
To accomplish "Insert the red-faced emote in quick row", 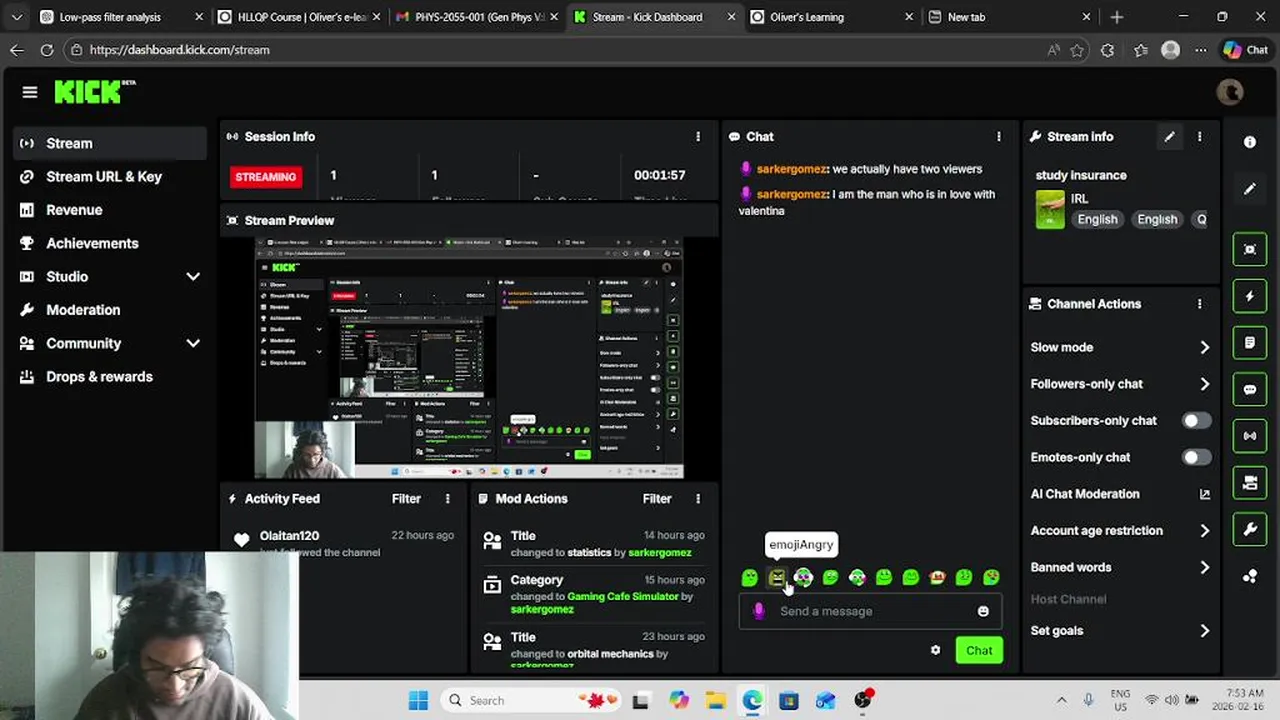I will click(x=937, y=577).
